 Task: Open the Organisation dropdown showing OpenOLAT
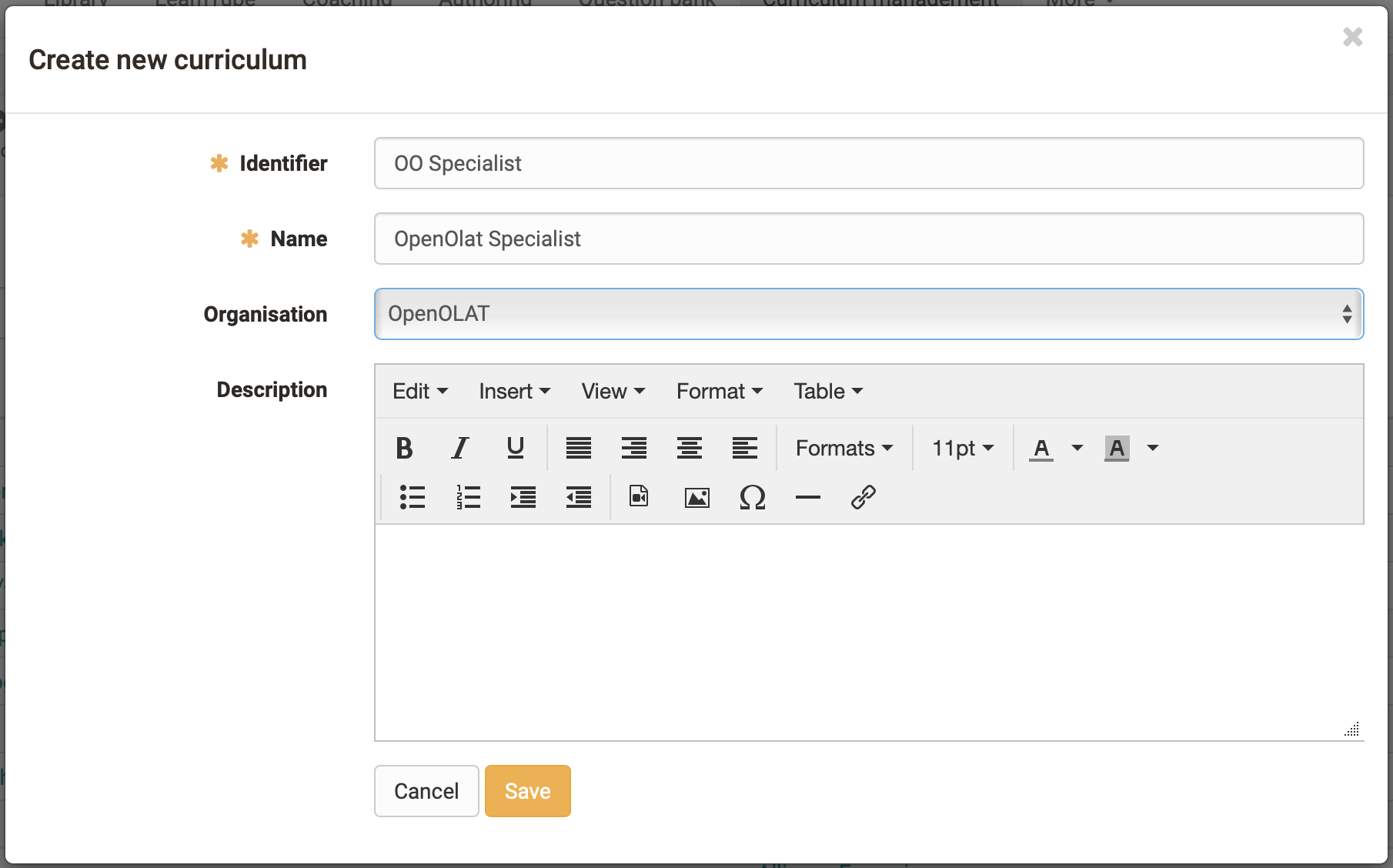click(869, 314)
